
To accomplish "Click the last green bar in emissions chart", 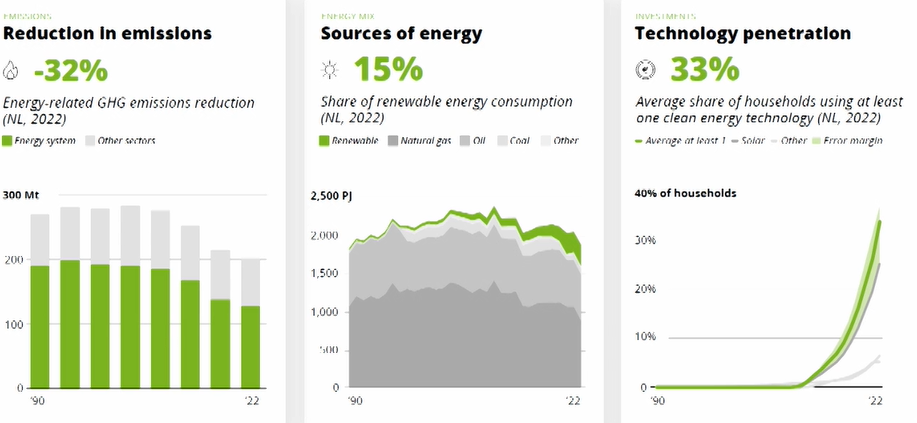I will 250,346.
